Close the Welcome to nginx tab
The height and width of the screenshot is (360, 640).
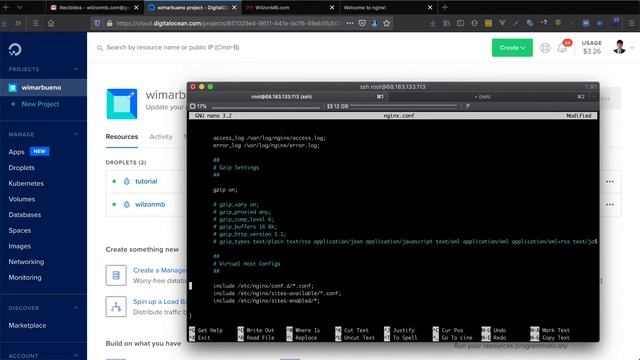430,7
